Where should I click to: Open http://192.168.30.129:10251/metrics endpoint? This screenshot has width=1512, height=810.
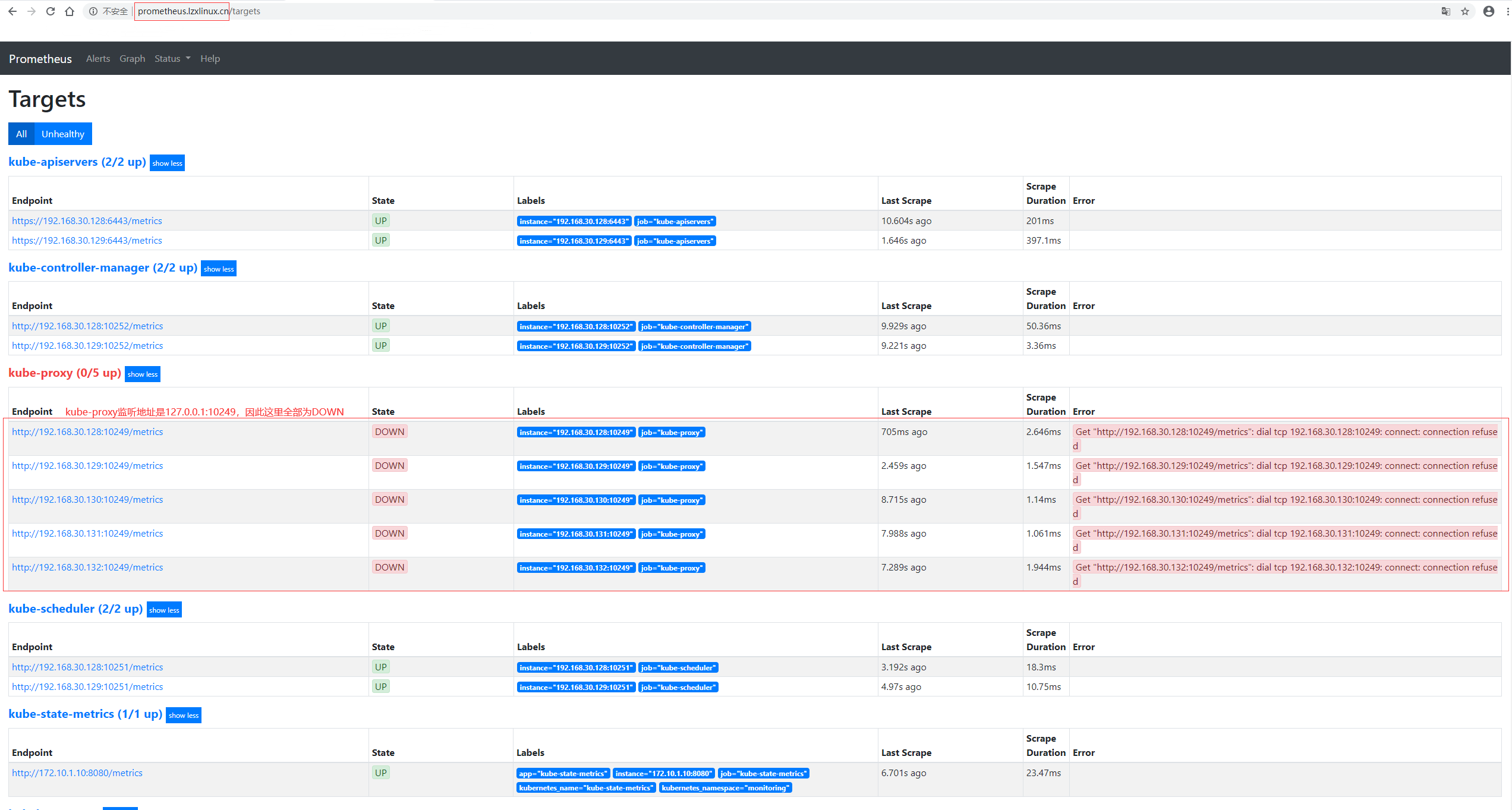(x=87, y=687)
